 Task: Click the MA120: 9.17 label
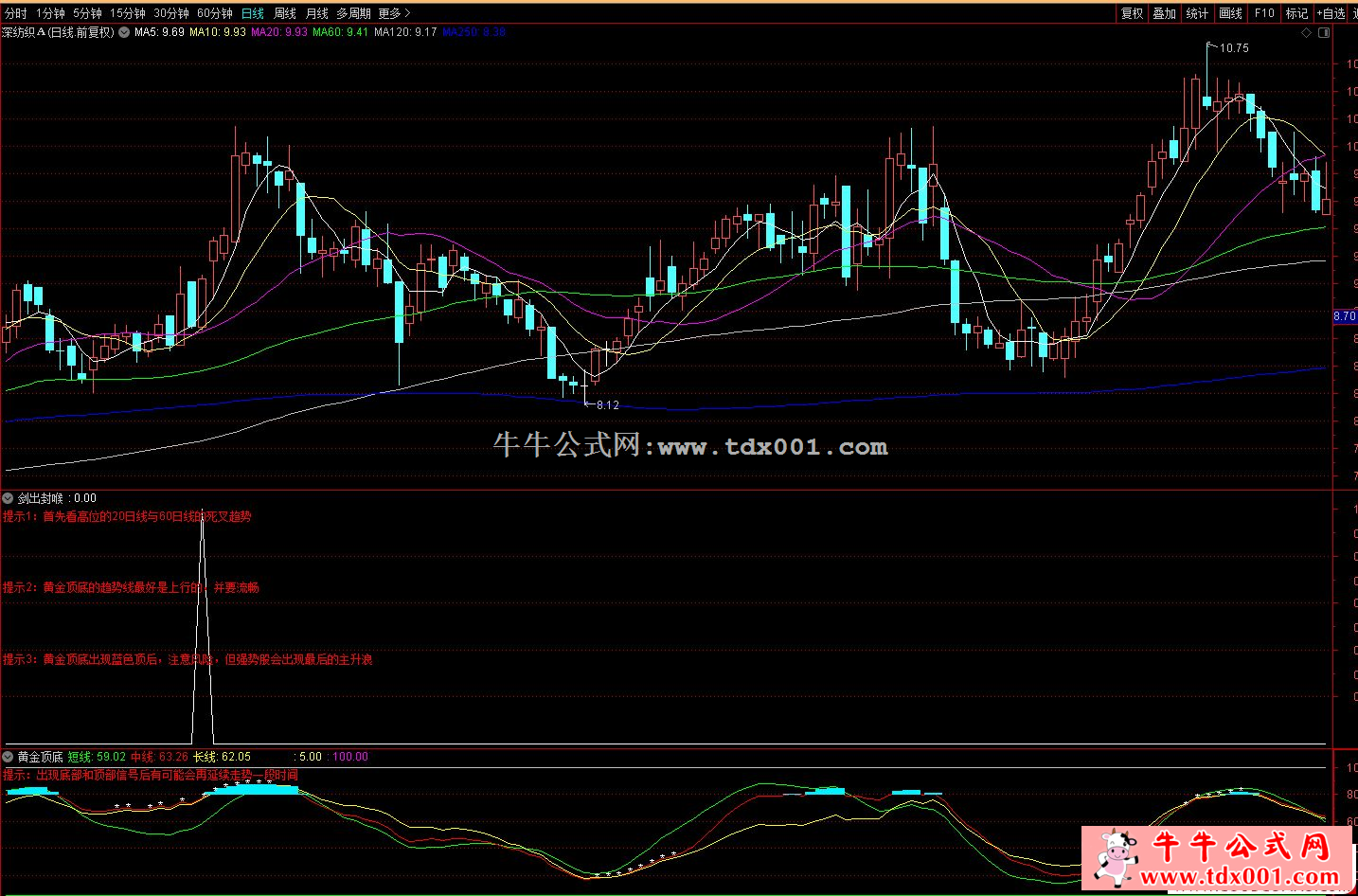click(405, 32)
